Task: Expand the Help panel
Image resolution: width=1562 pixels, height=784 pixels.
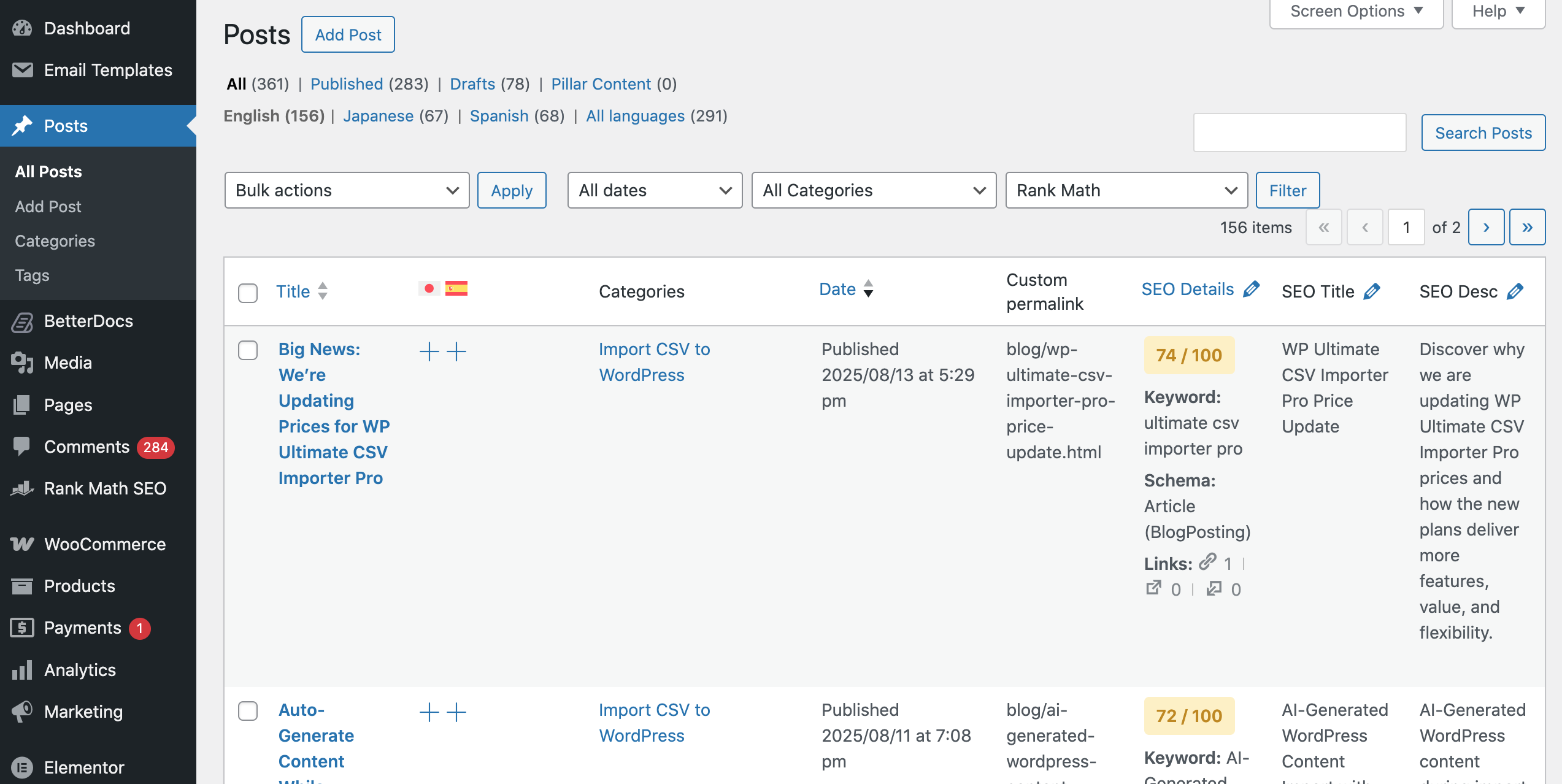Action: pos(1498,12)
